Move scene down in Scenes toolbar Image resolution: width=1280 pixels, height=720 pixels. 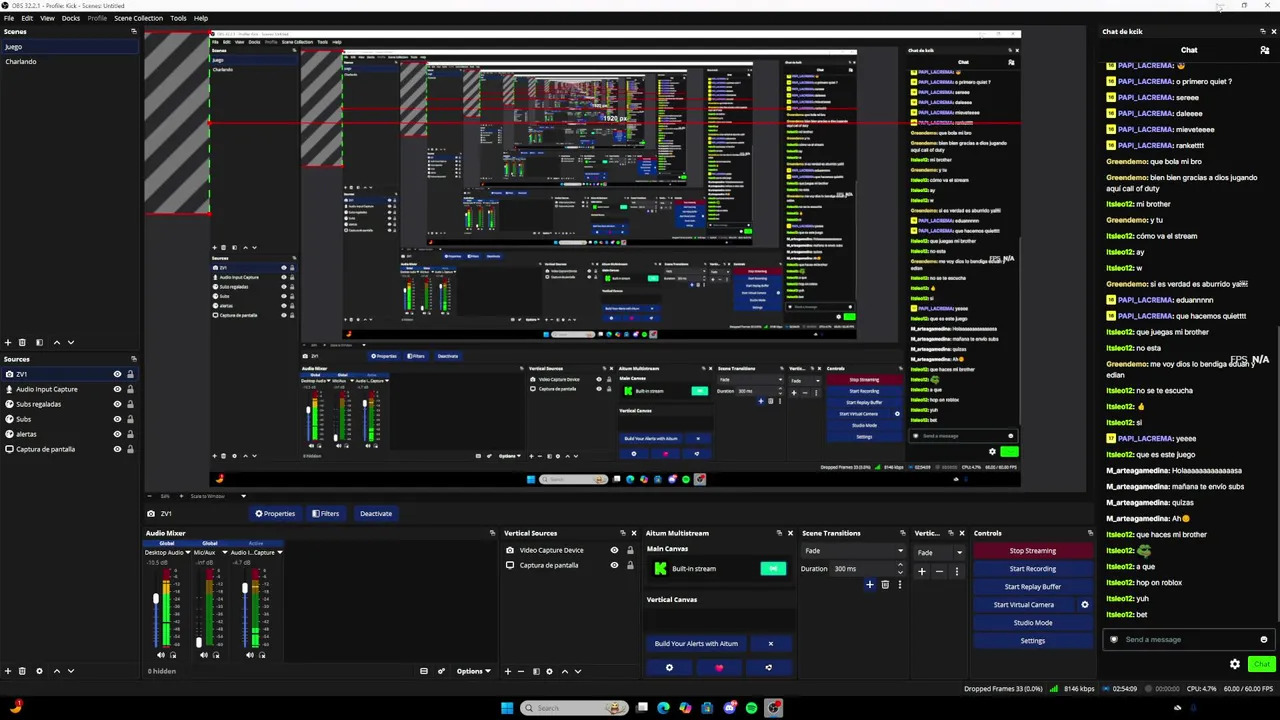pos(70,342)
